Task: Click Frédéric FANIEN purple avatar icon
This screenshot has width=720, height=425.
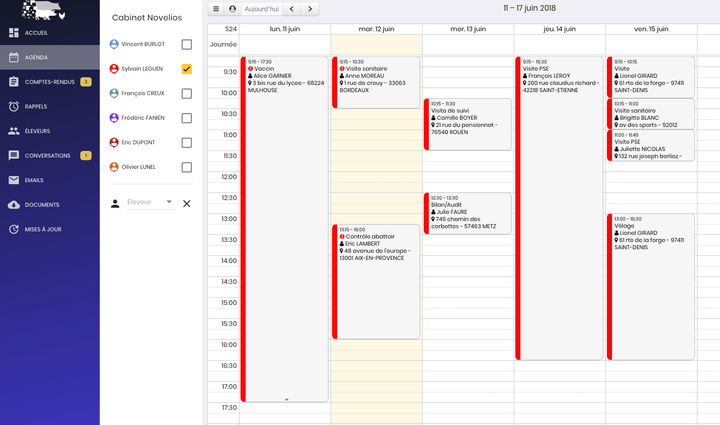Action: tap(114, 118)
